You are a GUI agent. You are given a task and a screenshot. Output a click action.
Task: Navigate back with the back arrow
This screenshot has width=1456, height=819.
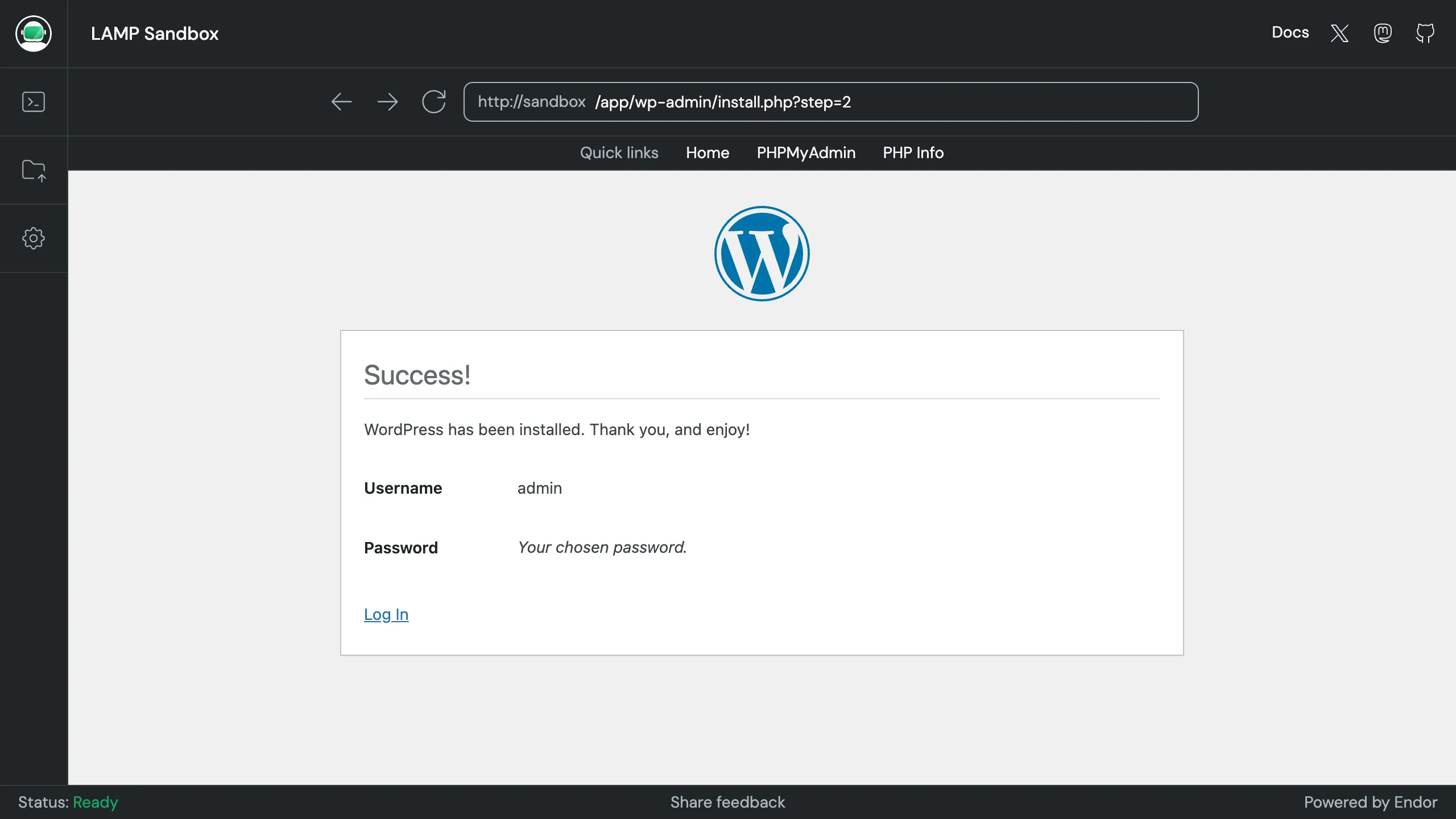tap(341, 102)
